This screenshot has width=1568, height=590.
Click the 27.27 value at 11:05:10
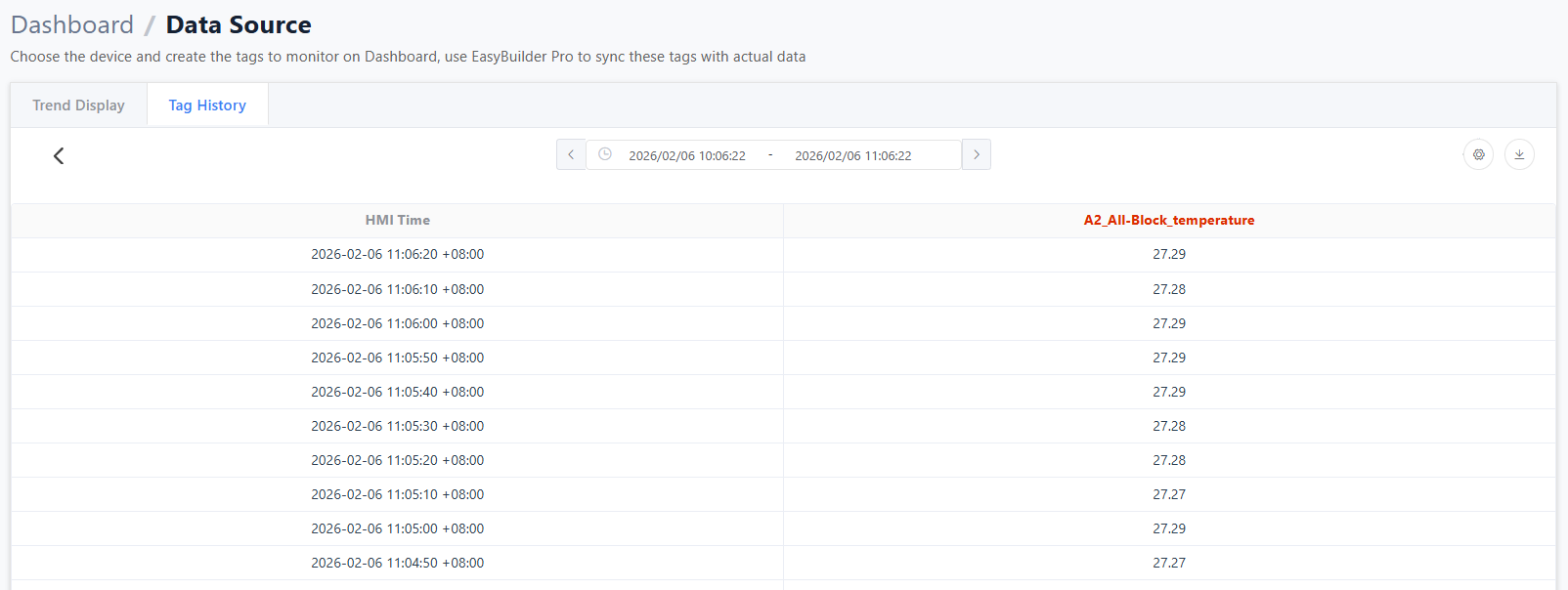coord(1168,494)
